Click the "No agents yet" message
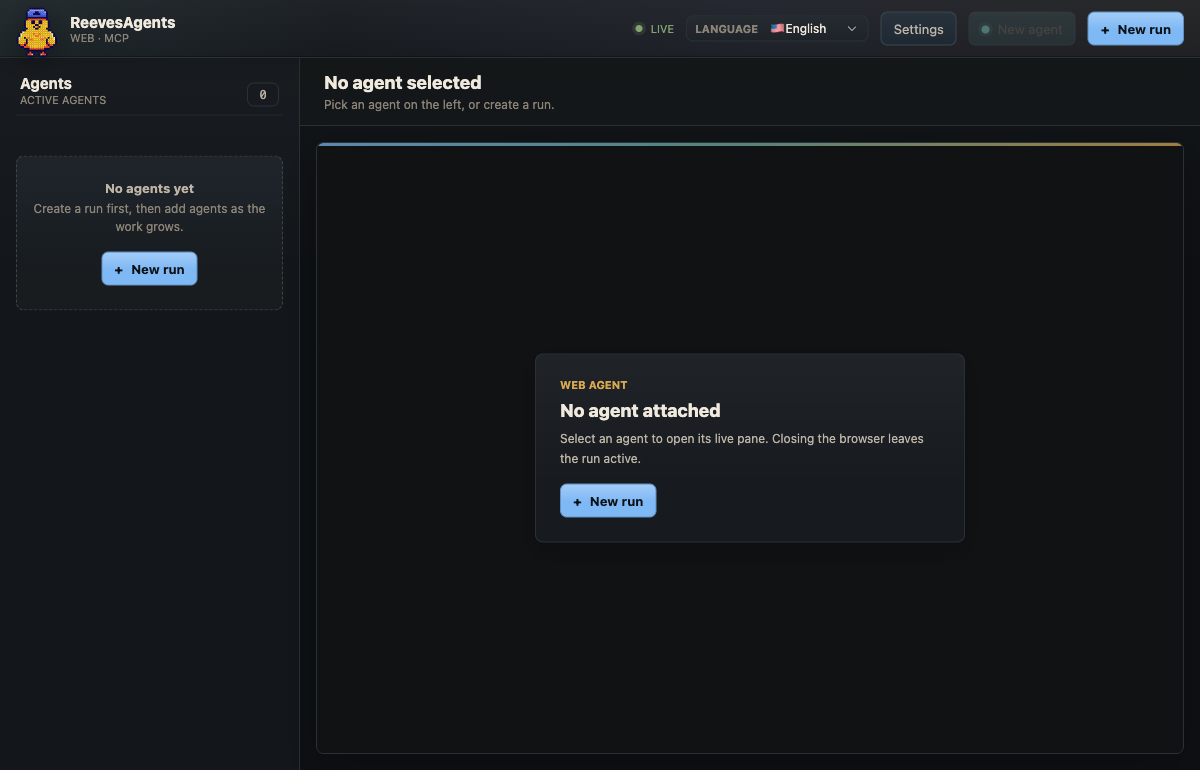The width and height of the screenshot is (1200, 770). 149,188
